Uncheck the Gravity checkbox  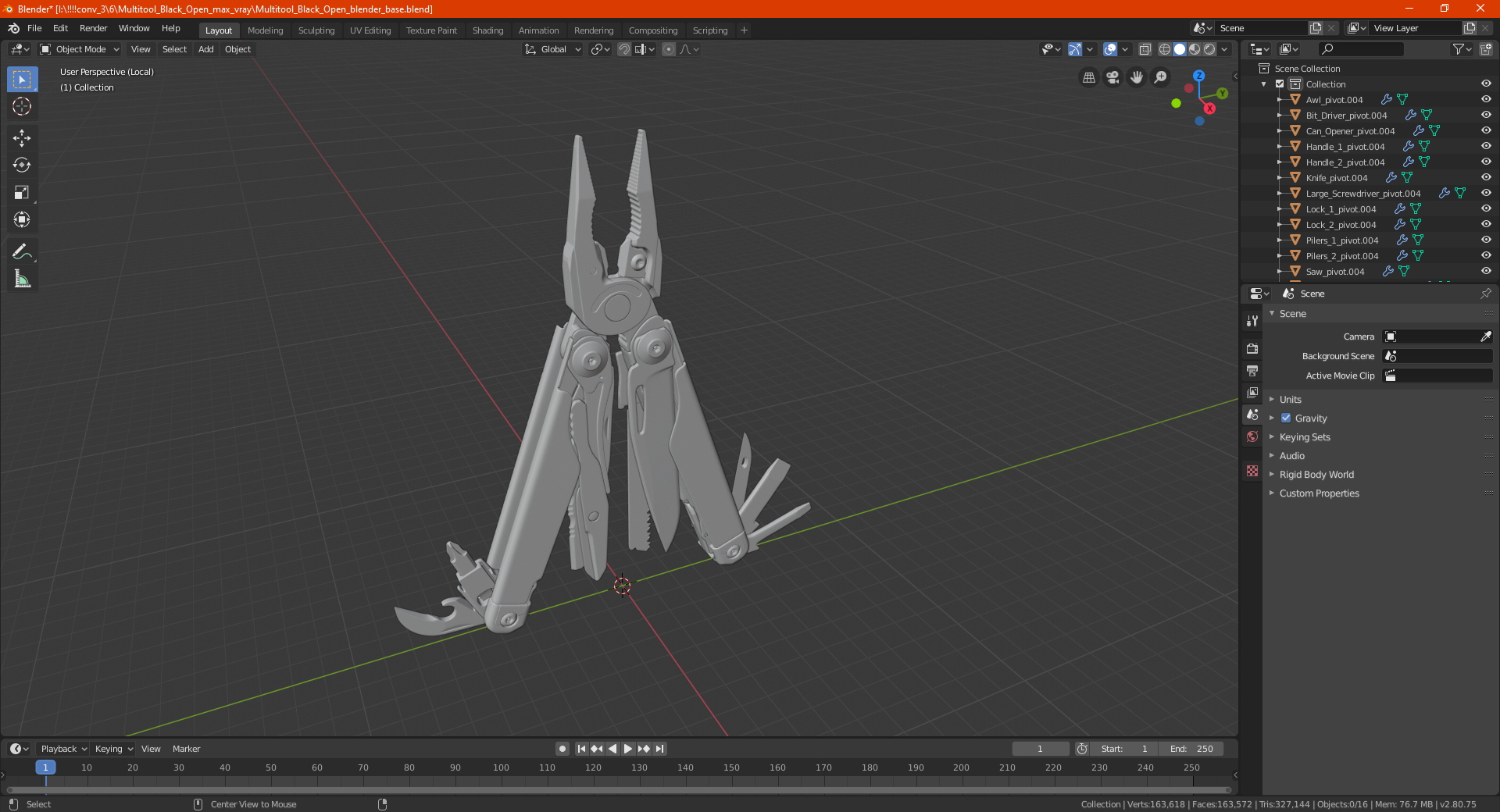tap(1286, 418)
